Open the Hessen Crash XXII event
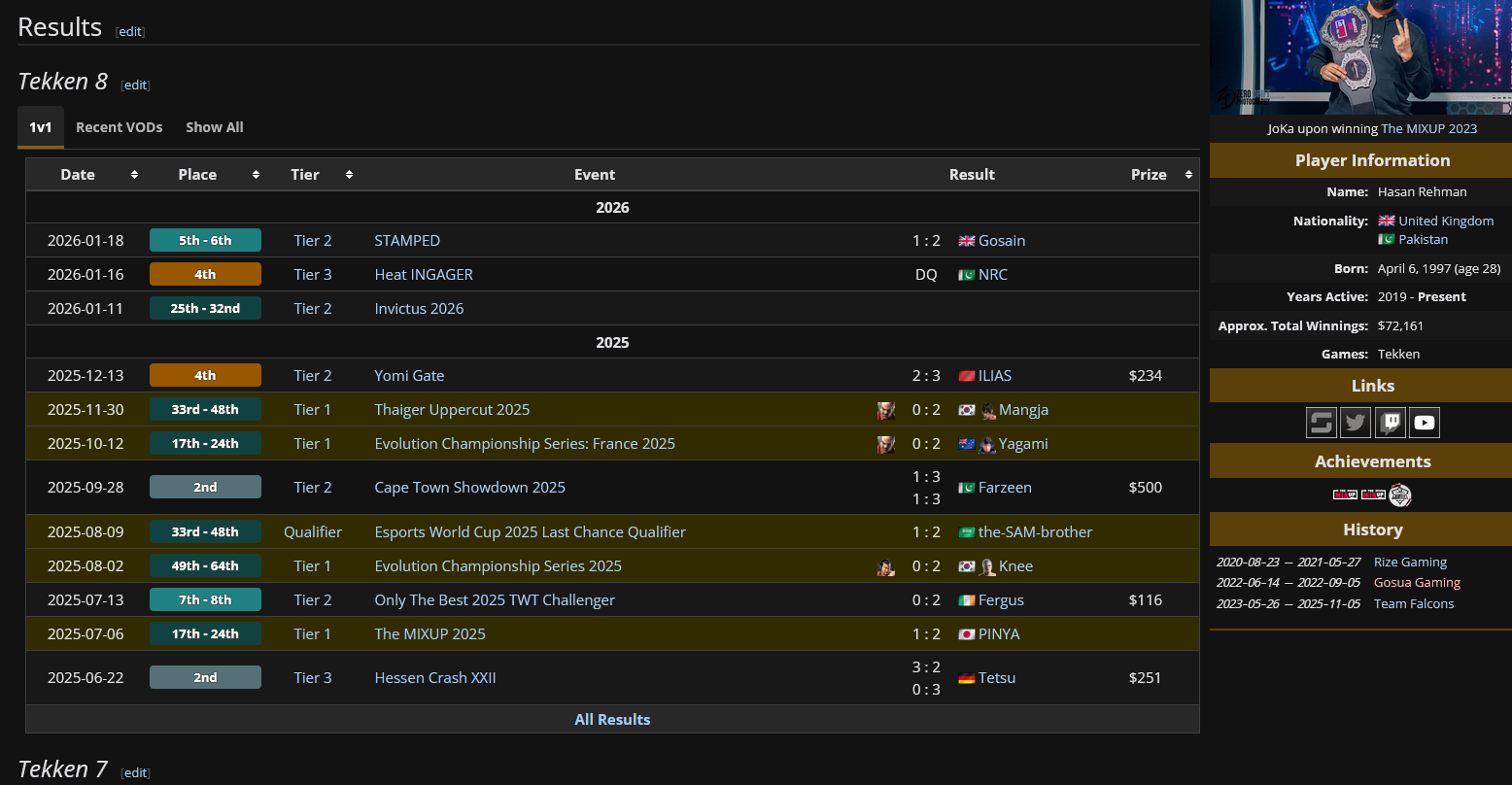Viewport: 1512px width, 785px height. coord(435,678)
